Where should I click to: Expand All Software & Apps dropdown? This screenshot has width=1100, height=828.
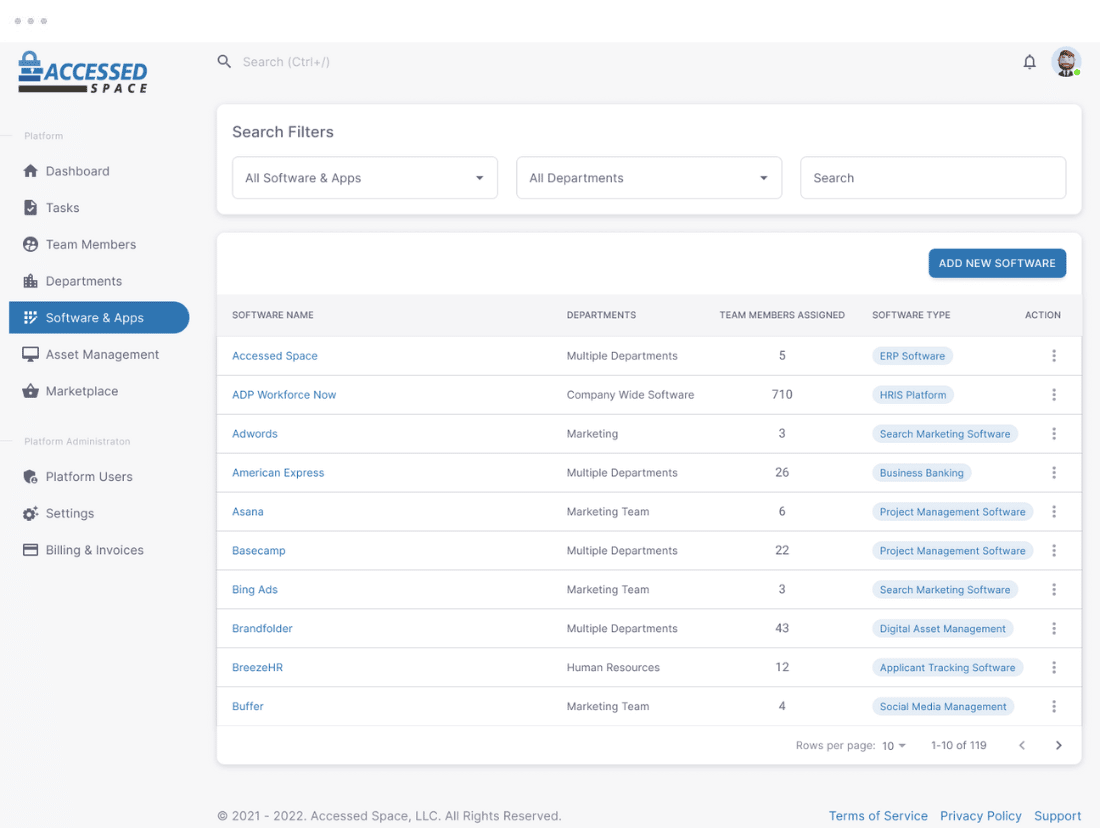pos(365,178)
